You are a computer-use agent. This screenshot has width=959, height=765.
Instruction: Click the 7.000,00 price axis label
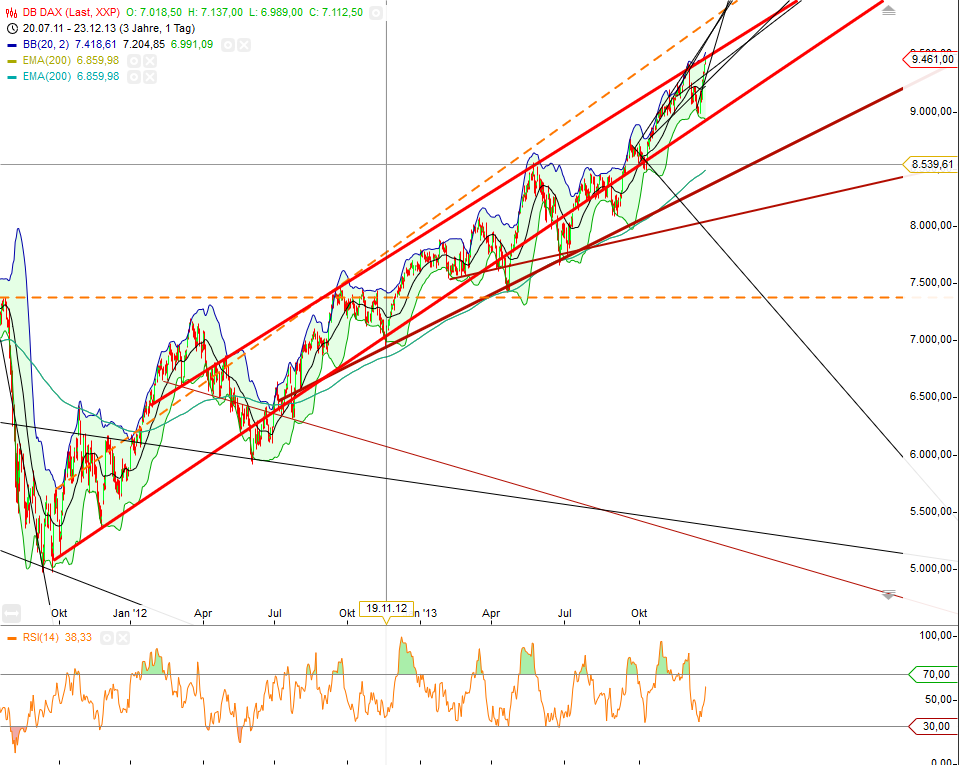[x=932, y=339]
